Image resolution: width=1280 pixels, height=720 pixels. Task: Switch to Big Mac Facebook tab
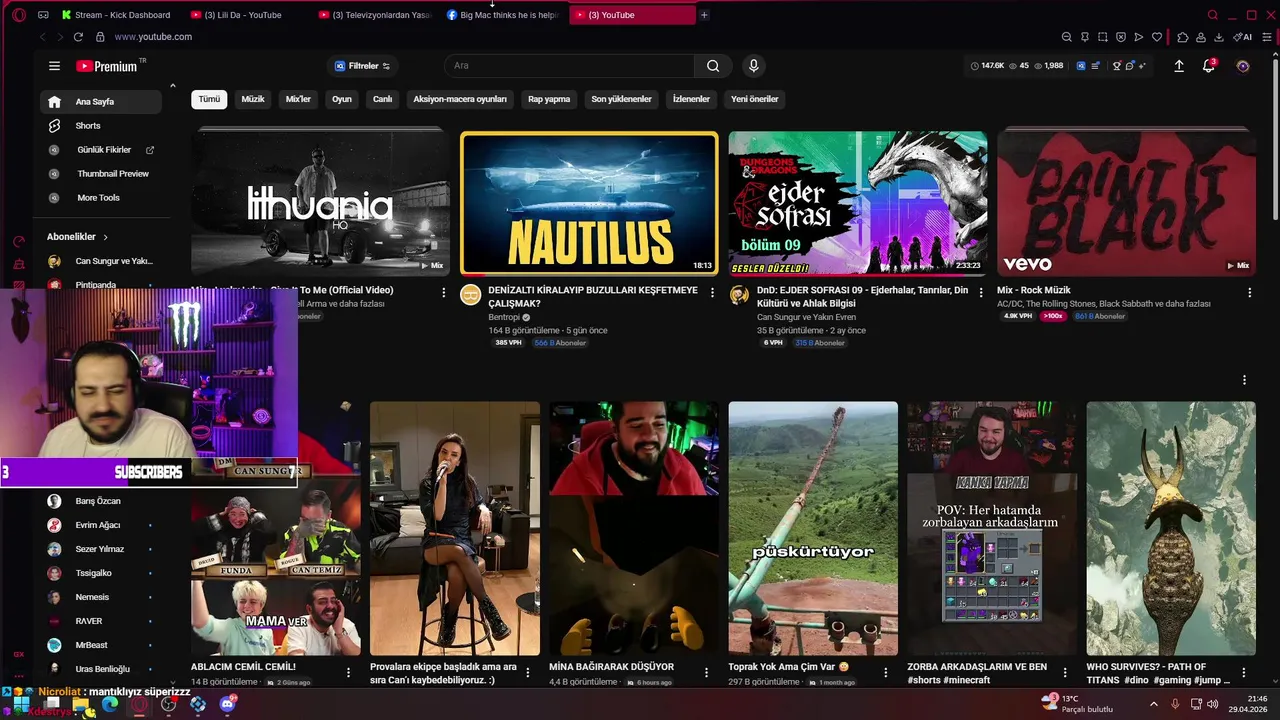[505, 15]
